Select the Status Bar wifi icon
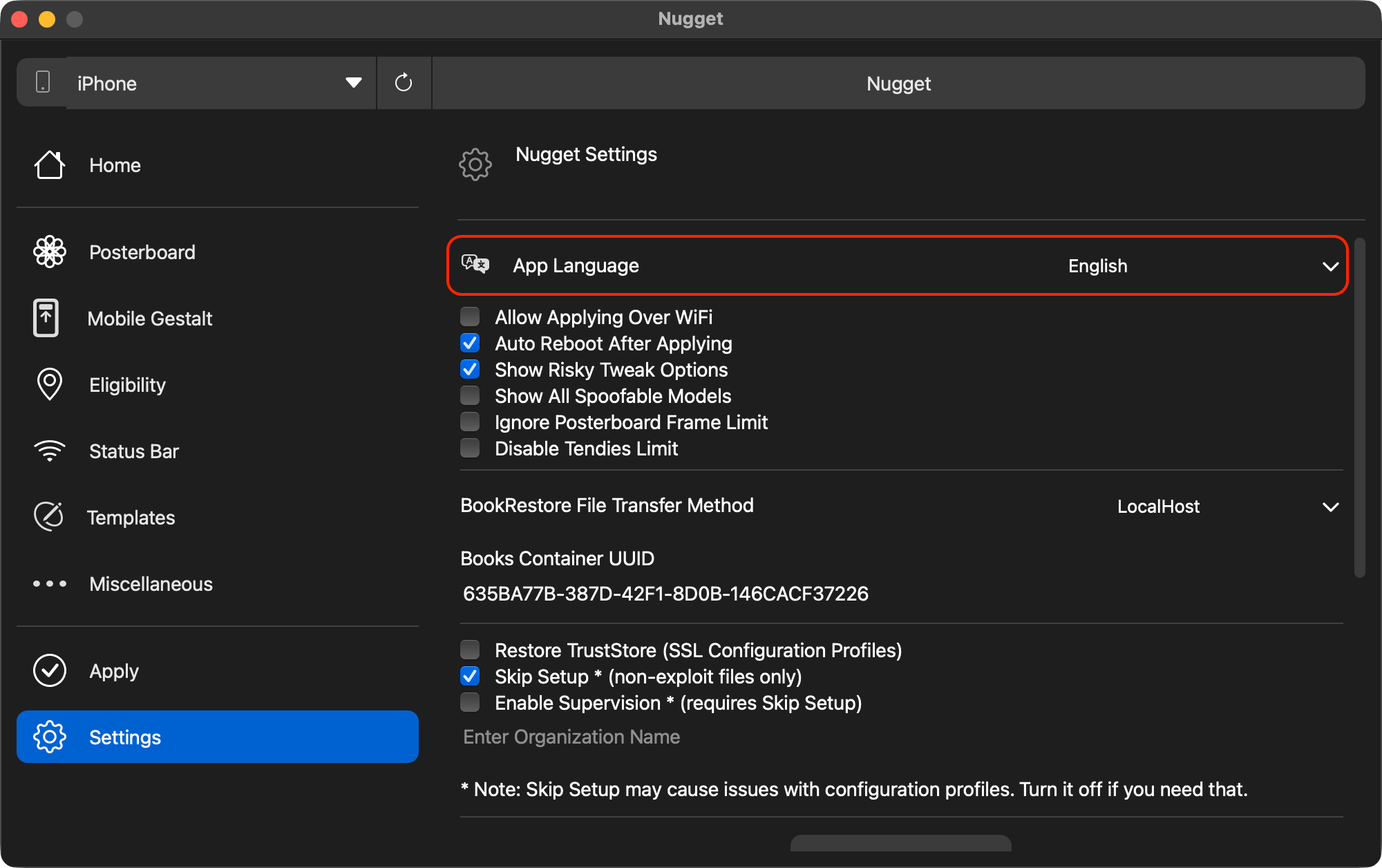This screenshot has height=868, width=1382. tap(50, 451)
